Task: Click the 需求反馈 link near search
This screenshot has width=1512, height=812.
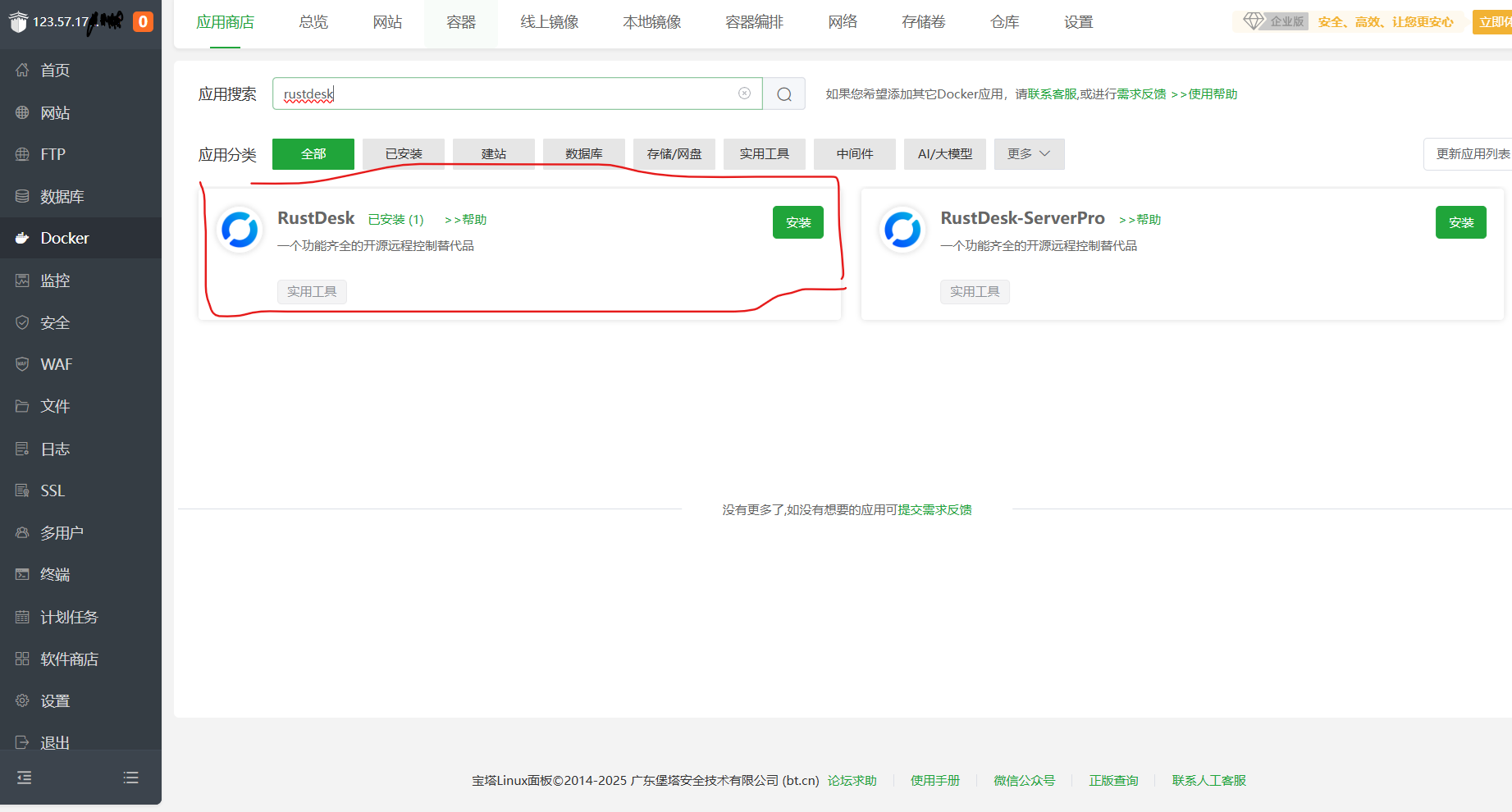Action: point(1141,94)
